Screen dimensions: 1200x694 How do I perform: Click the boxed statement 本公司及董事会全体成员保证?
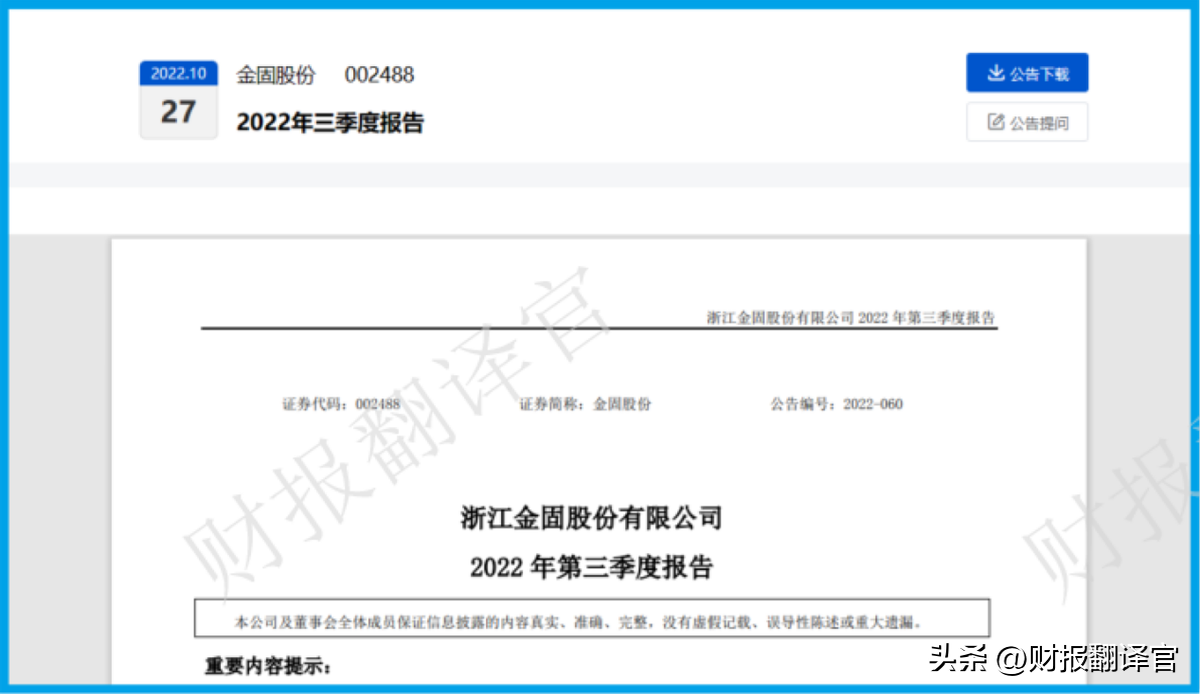(x=592, y=619)
